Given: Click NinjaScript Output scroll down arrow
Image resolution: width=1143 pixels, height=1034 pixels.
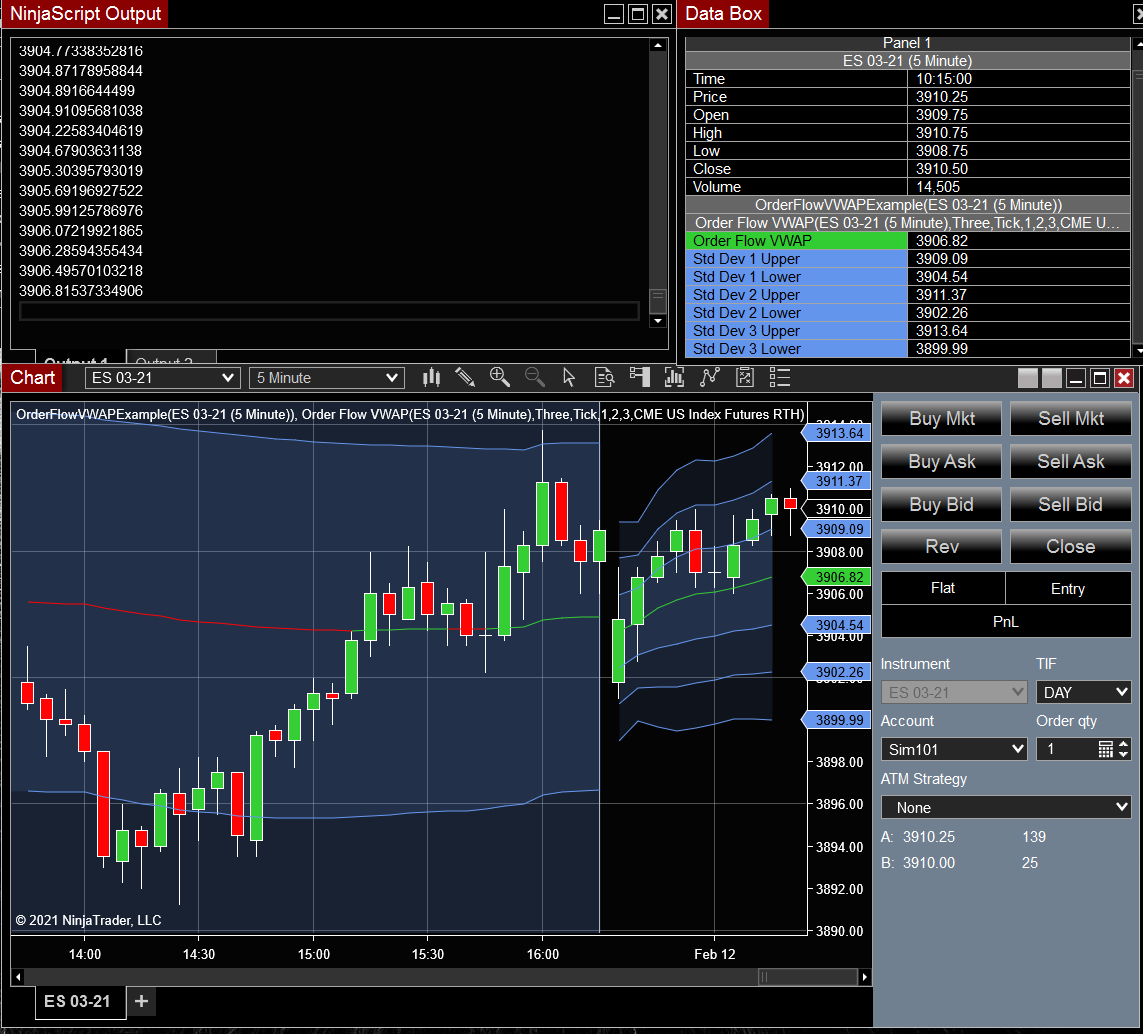Looking at the screenshot, I should (658, 320).
